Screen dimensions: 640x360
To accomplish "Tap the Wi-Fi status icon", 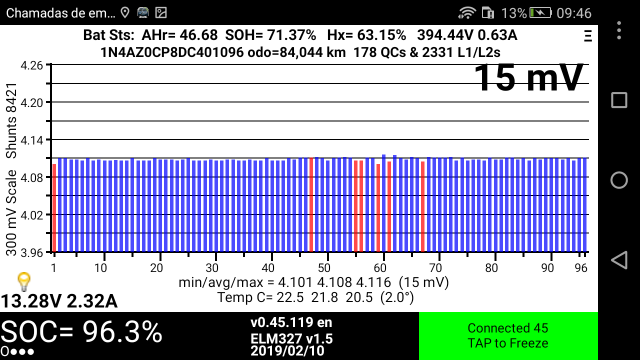I will [x=467, y=13].
